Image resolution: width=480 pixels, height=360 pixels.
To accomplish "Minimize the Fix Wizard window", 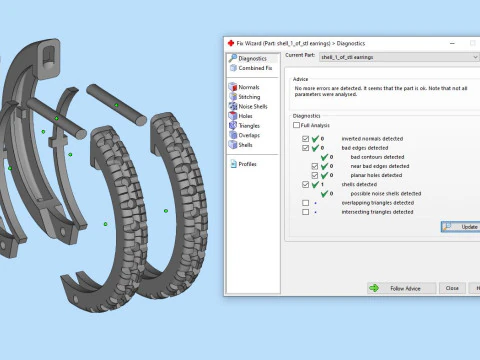I will [x=452, y=43].
